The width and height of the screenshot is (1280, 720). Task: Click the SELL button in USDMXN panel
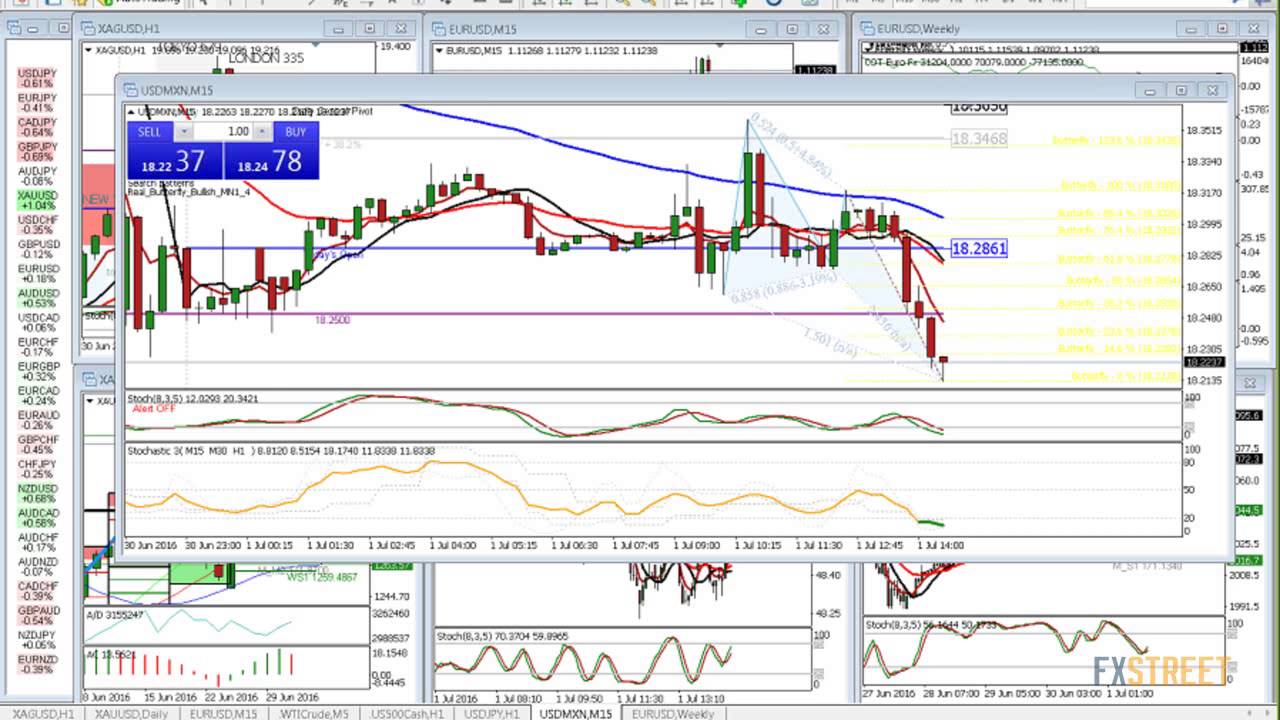pos(149,132)
